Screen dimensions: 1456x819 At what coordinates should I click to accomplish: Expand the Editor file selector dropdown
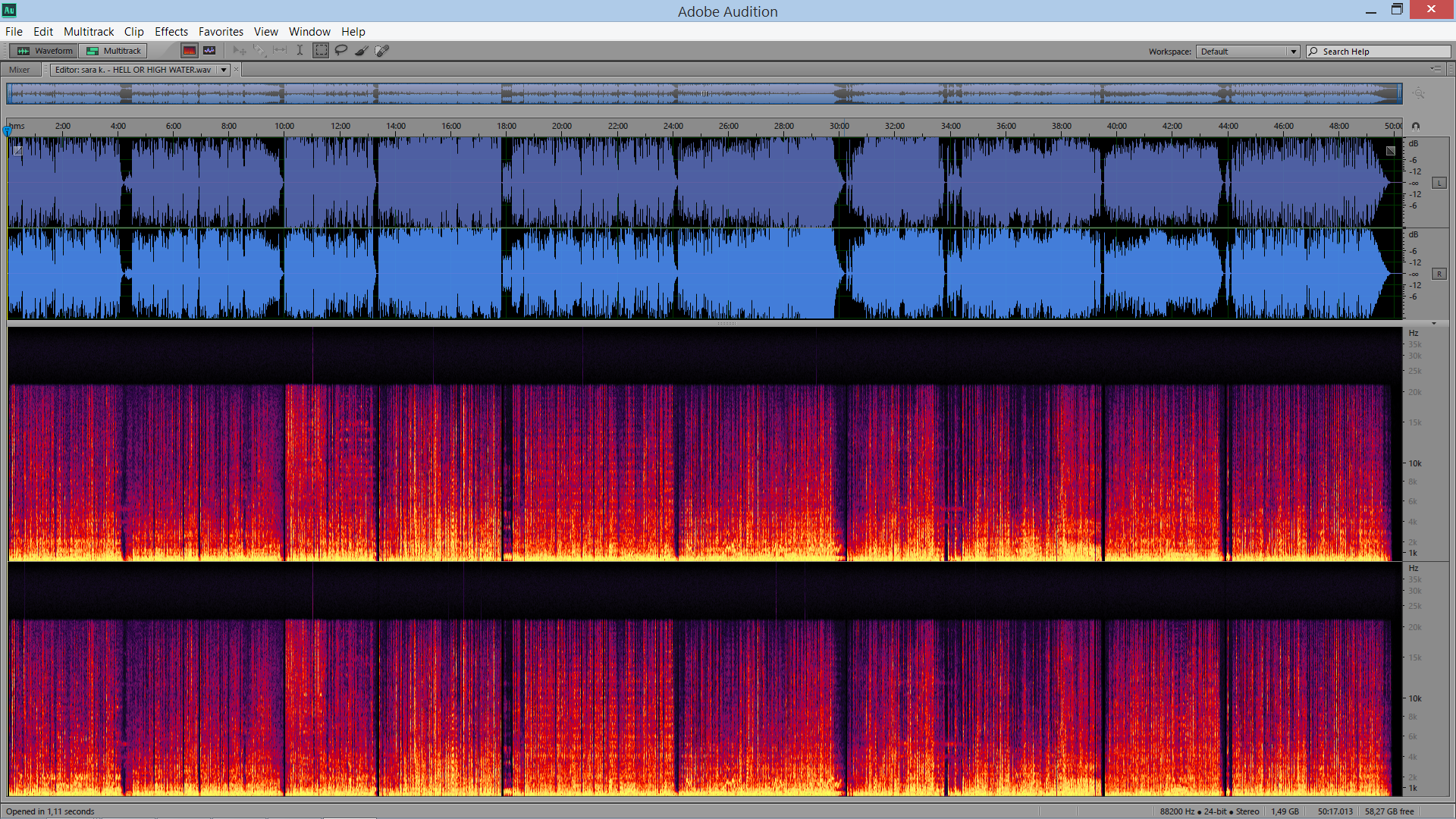coord(224,70)
